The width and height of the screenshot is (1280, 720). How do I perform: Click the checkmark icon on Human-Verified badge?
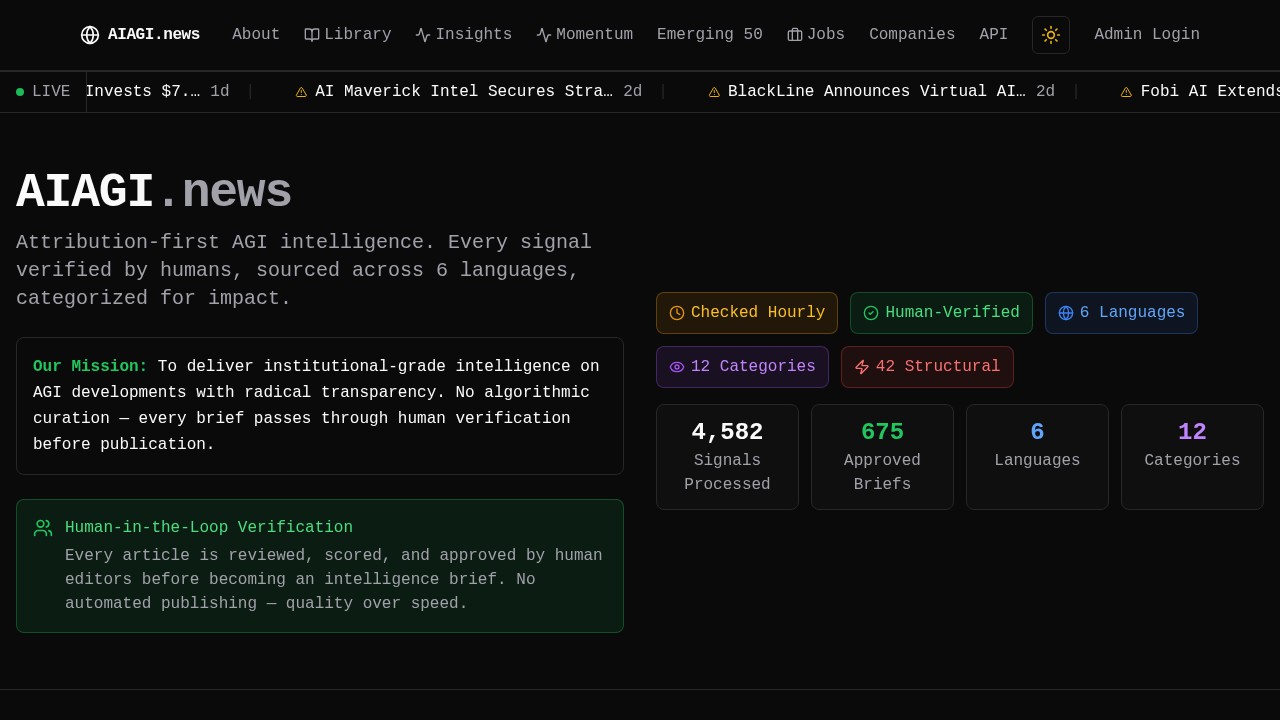pyautogui.click(x=871, y=313)
